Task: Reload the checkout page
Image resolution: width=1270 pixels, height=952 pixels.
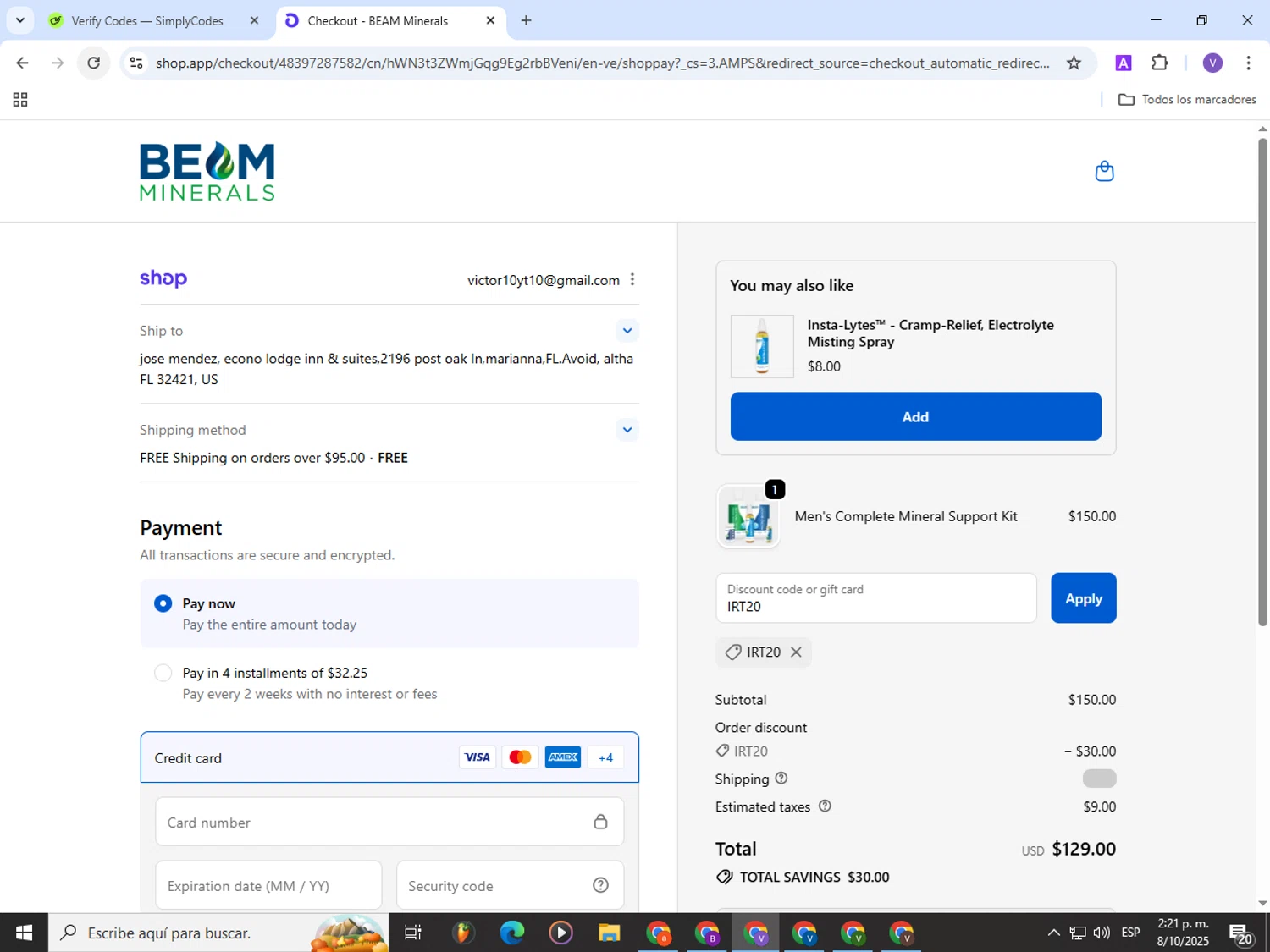Action: [x=94, y=63]
